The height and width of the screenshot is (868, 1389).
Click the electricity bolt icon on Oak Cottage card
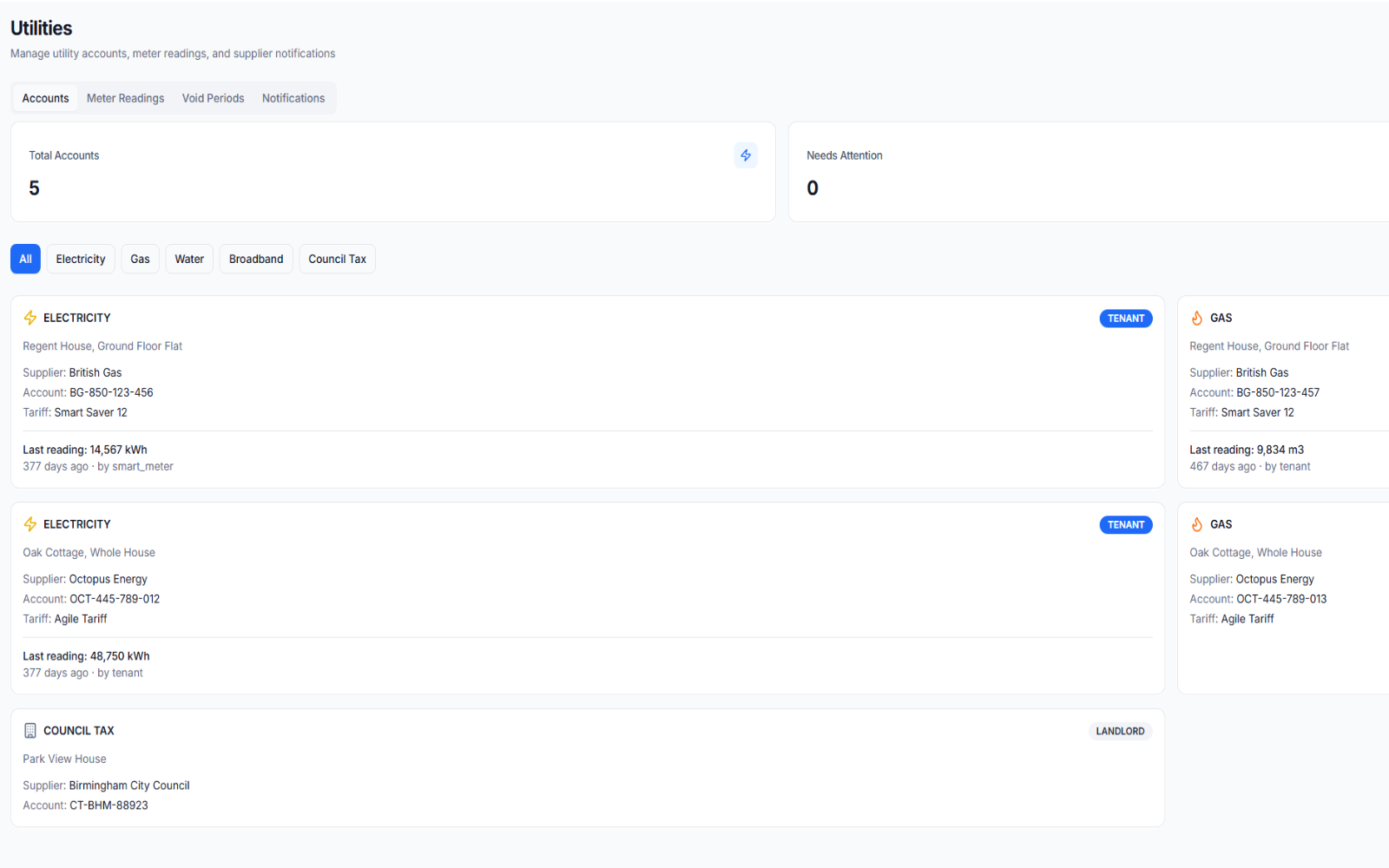[30, 524]
